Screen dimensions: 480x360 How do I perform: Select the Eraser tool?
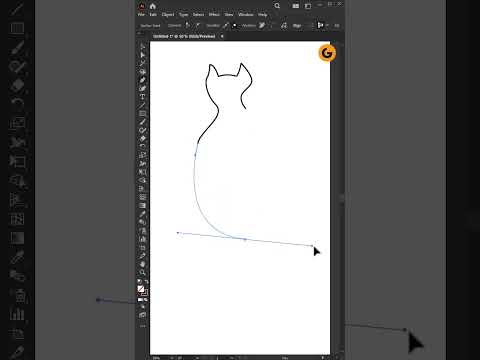pos(143,138)
